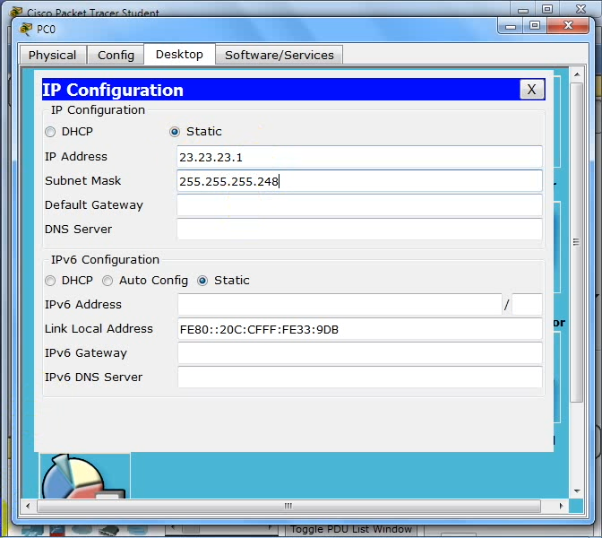Click the PC0 window title icon
This screenshot has width=602, height=538.
(26, 29)
